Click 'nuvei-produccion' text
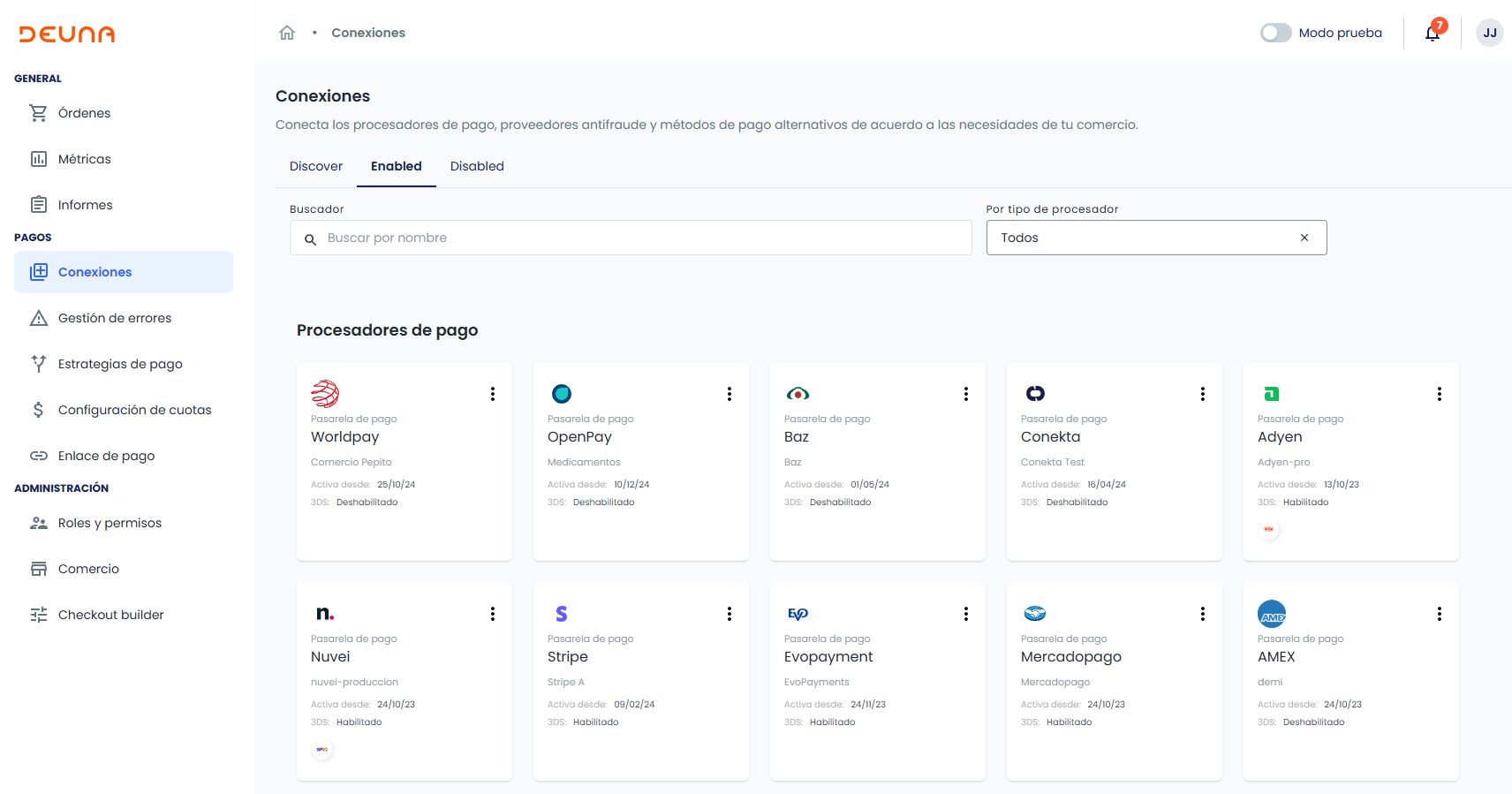Viewport: 1512px width, 794px height. [354, 682]
